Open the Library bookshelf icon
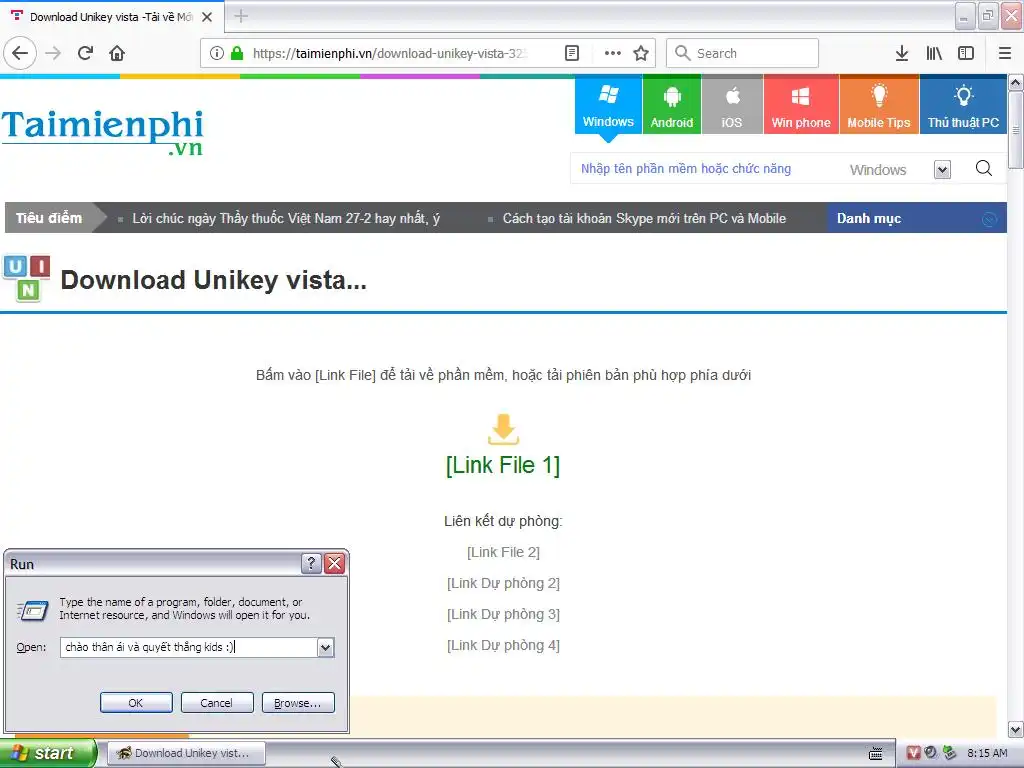 coord(934,53)
